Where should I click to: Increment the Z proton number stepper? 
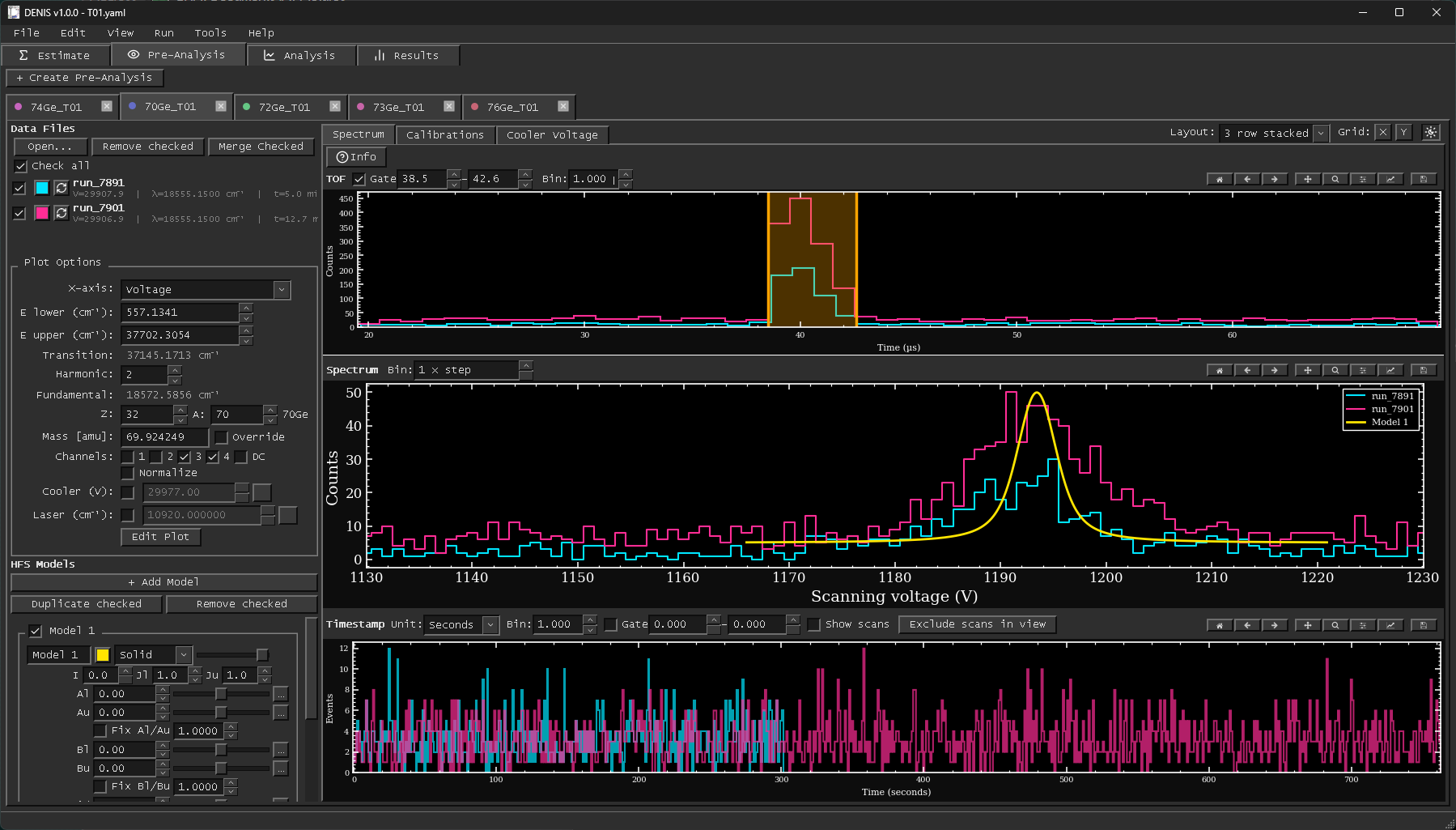coord(180,410)
